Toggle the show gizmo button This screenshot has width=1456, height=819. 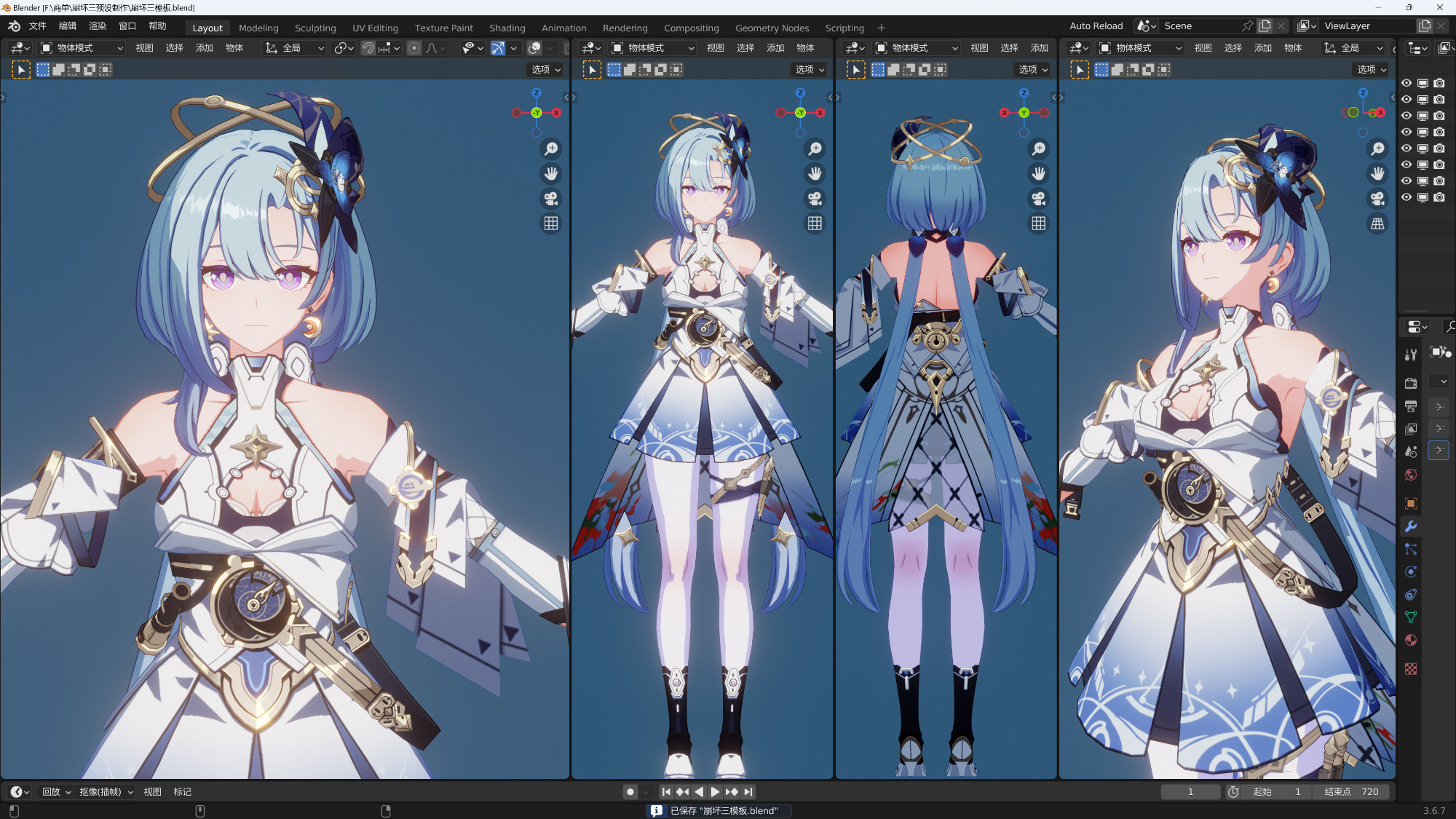497,48
